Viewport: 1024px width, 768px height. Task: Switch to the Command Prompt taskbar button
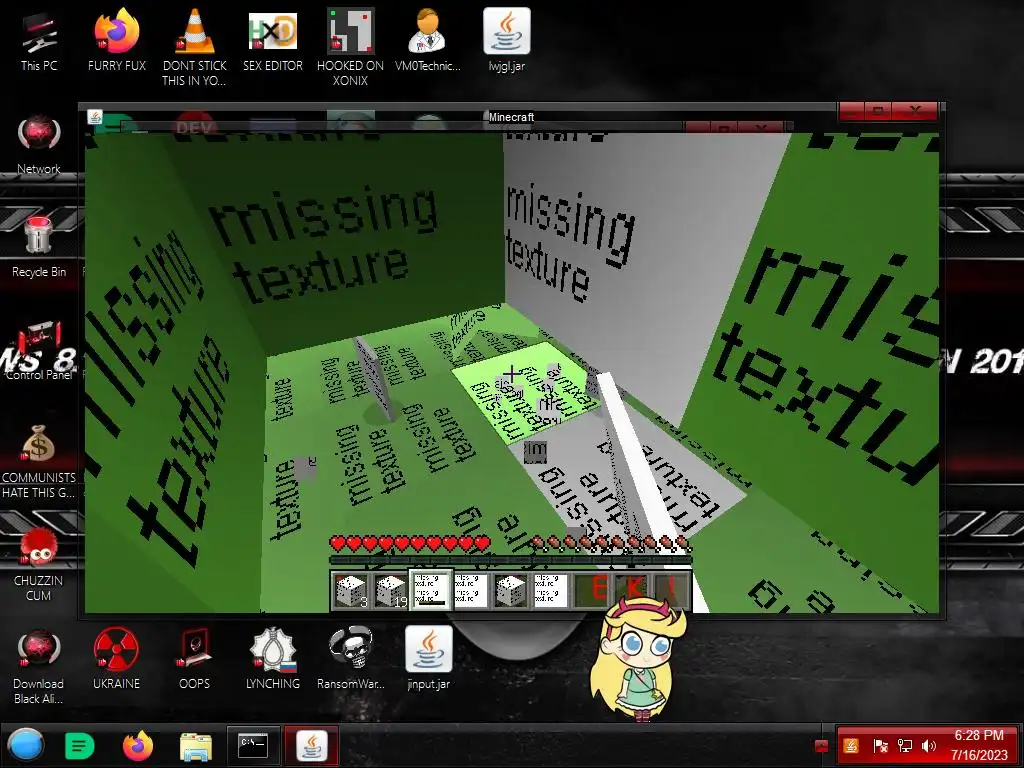coord(253,745)
